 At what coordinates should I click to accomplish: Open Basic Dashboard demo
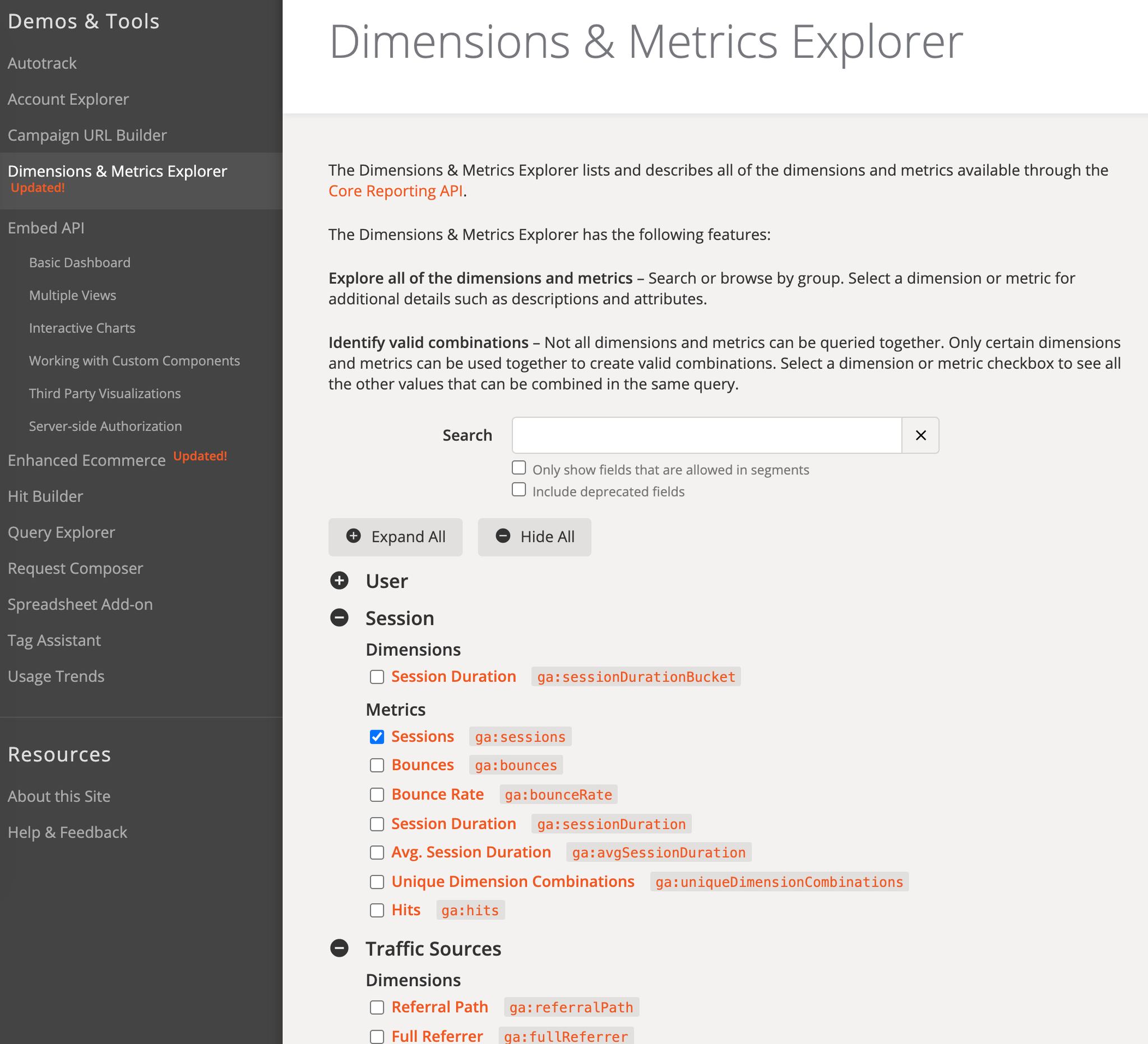(x=80, y=262)
